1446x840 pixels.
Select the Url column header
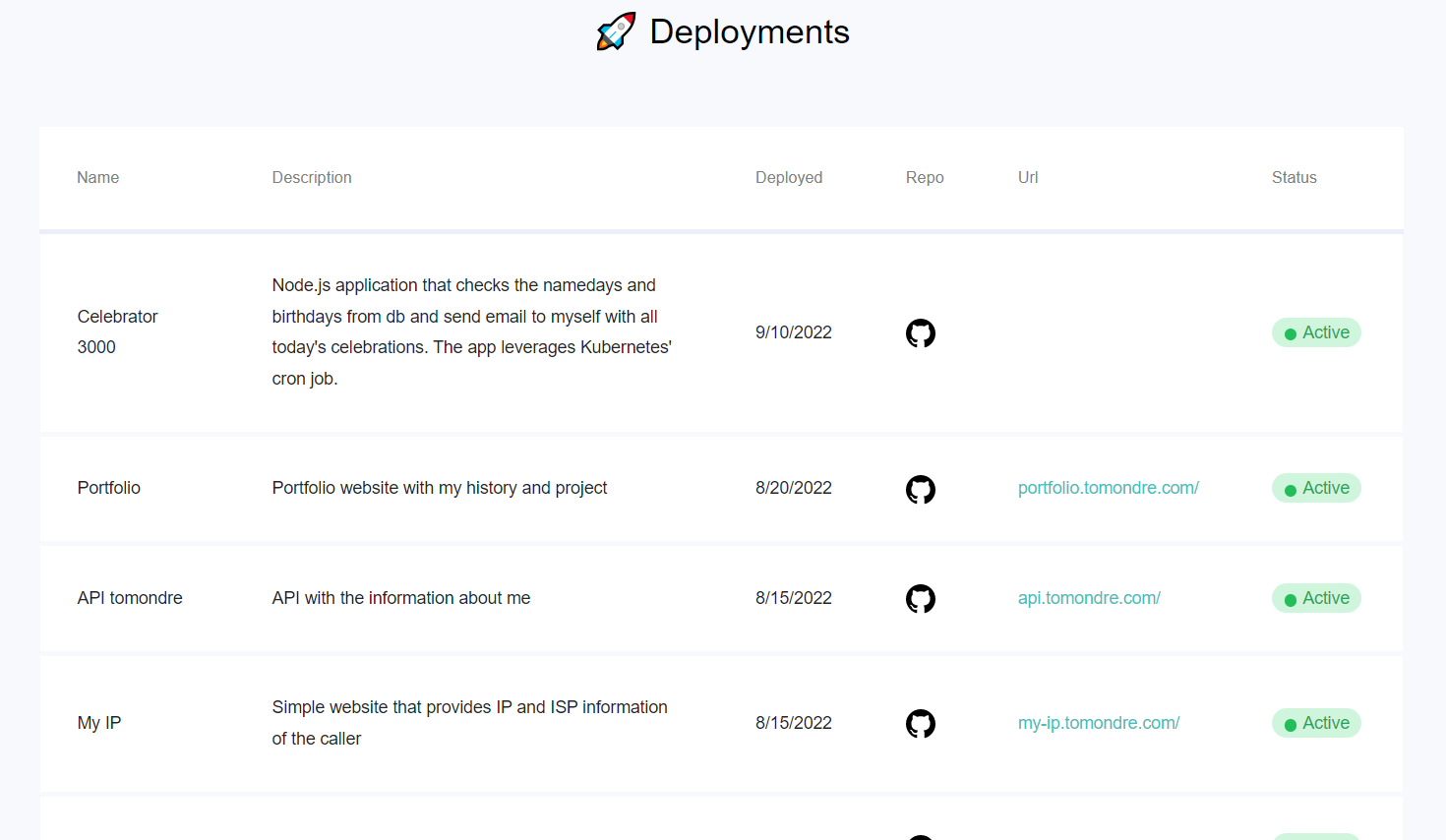point(1028,177)
